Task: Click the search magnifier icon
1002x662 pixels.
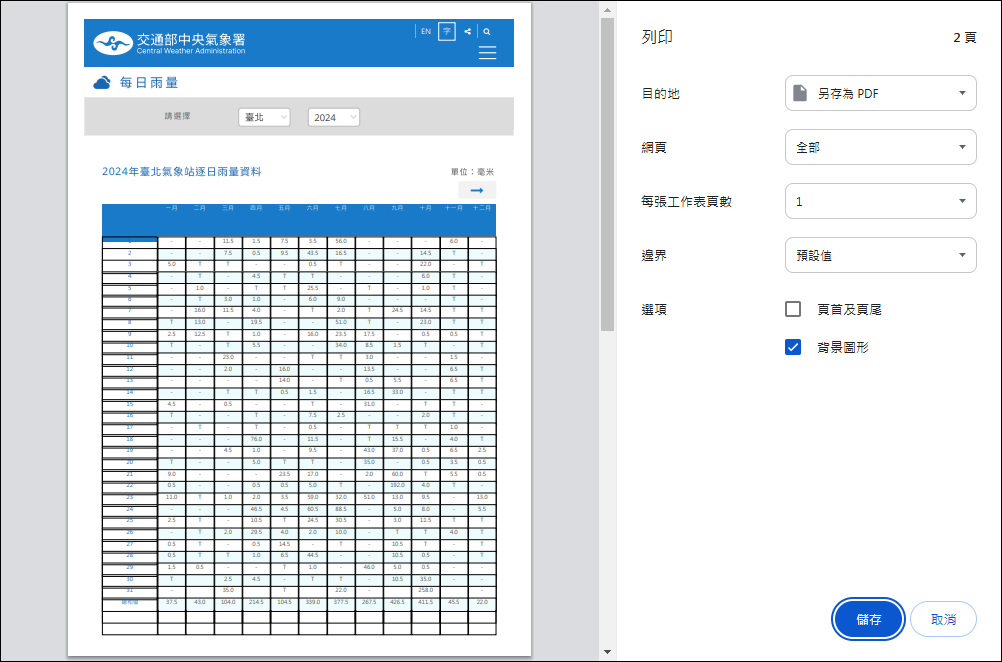Action: pos(487,31)
